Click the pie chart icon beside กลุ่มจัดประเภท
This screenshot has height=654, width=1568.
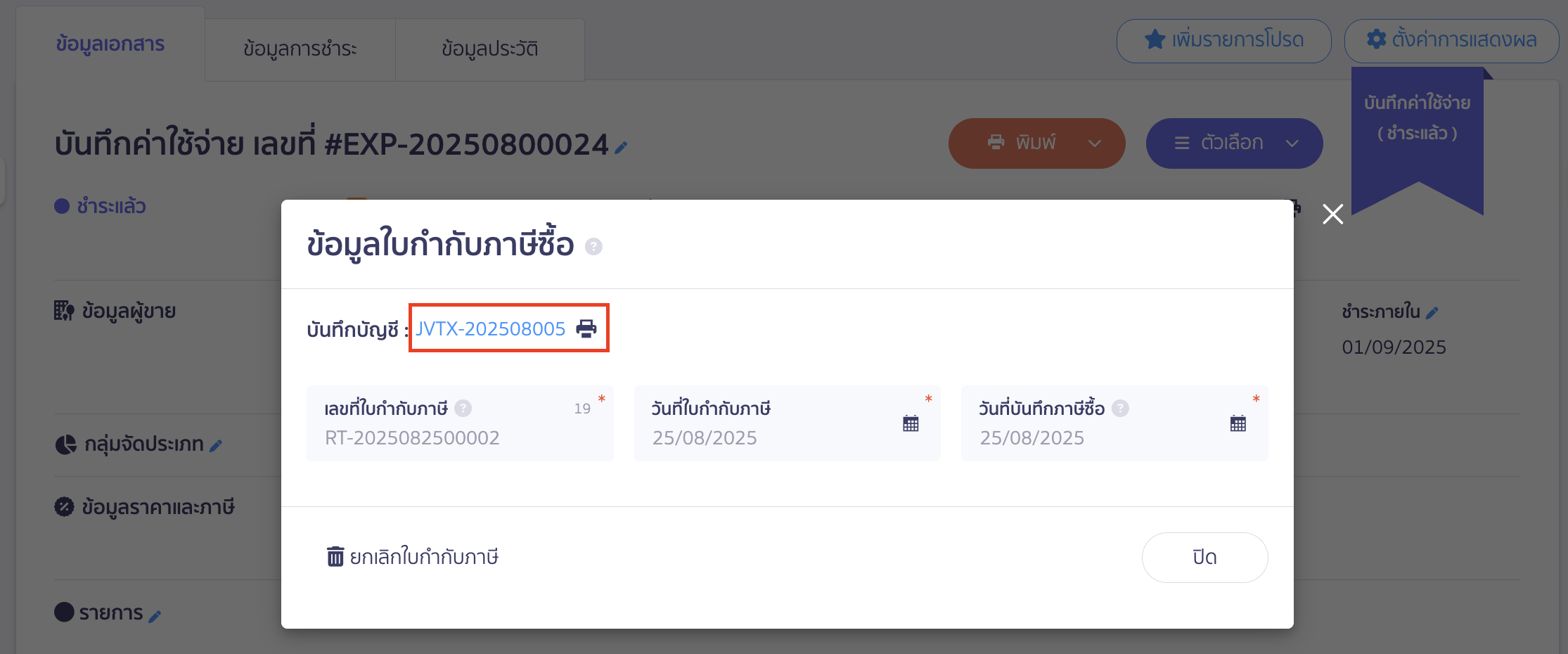pos(65,444)
